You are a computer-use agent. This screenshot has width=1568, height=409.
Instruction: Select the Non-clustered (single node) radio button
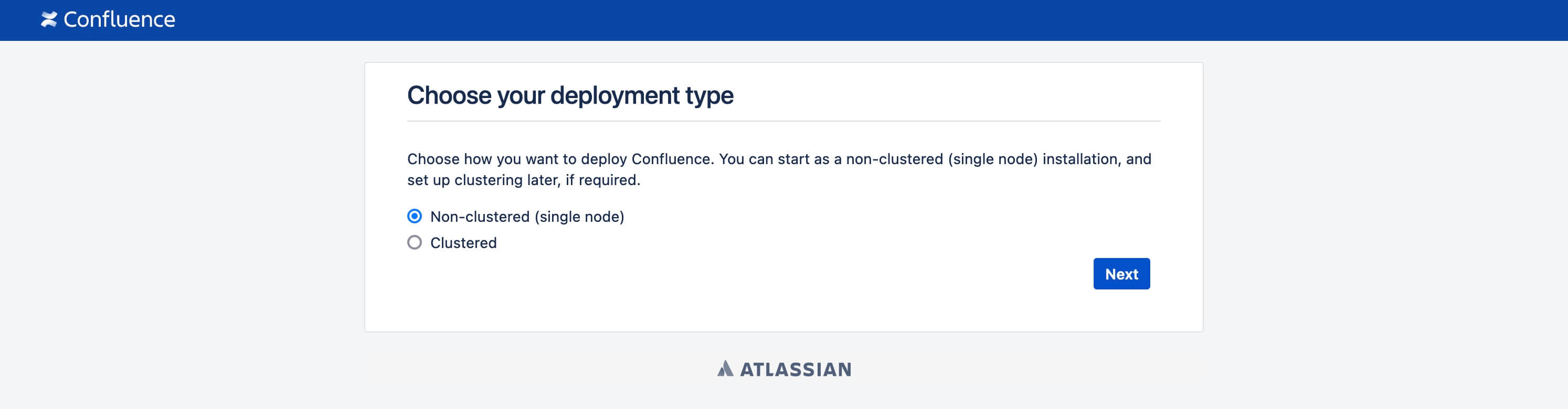click(415, 216)
